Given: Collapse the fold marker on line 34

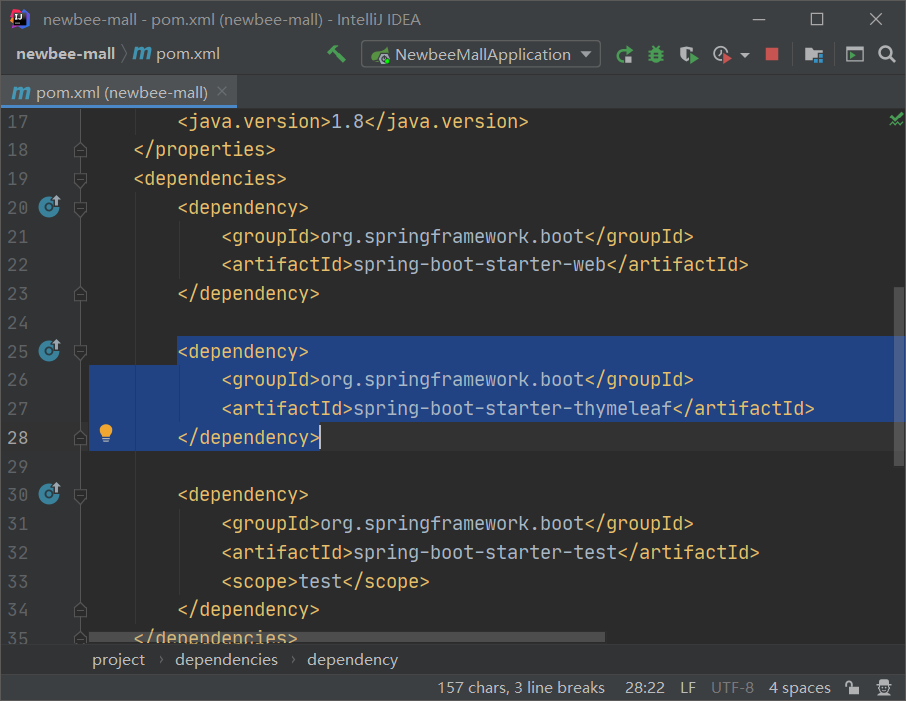Looking at the screenshot, I should click(80, 610).
